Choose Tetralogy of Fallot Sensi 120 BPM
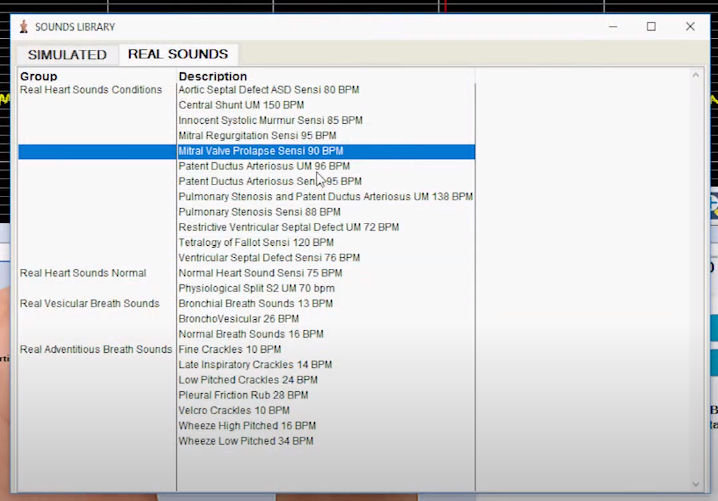 click(x=256, y=243)
